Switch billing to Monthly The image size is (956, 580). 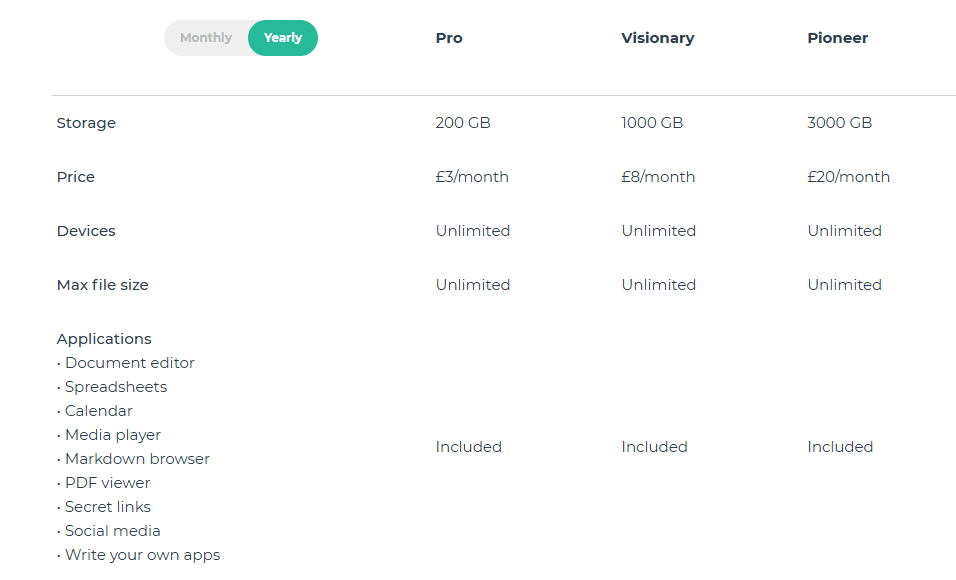coord(206,38)
